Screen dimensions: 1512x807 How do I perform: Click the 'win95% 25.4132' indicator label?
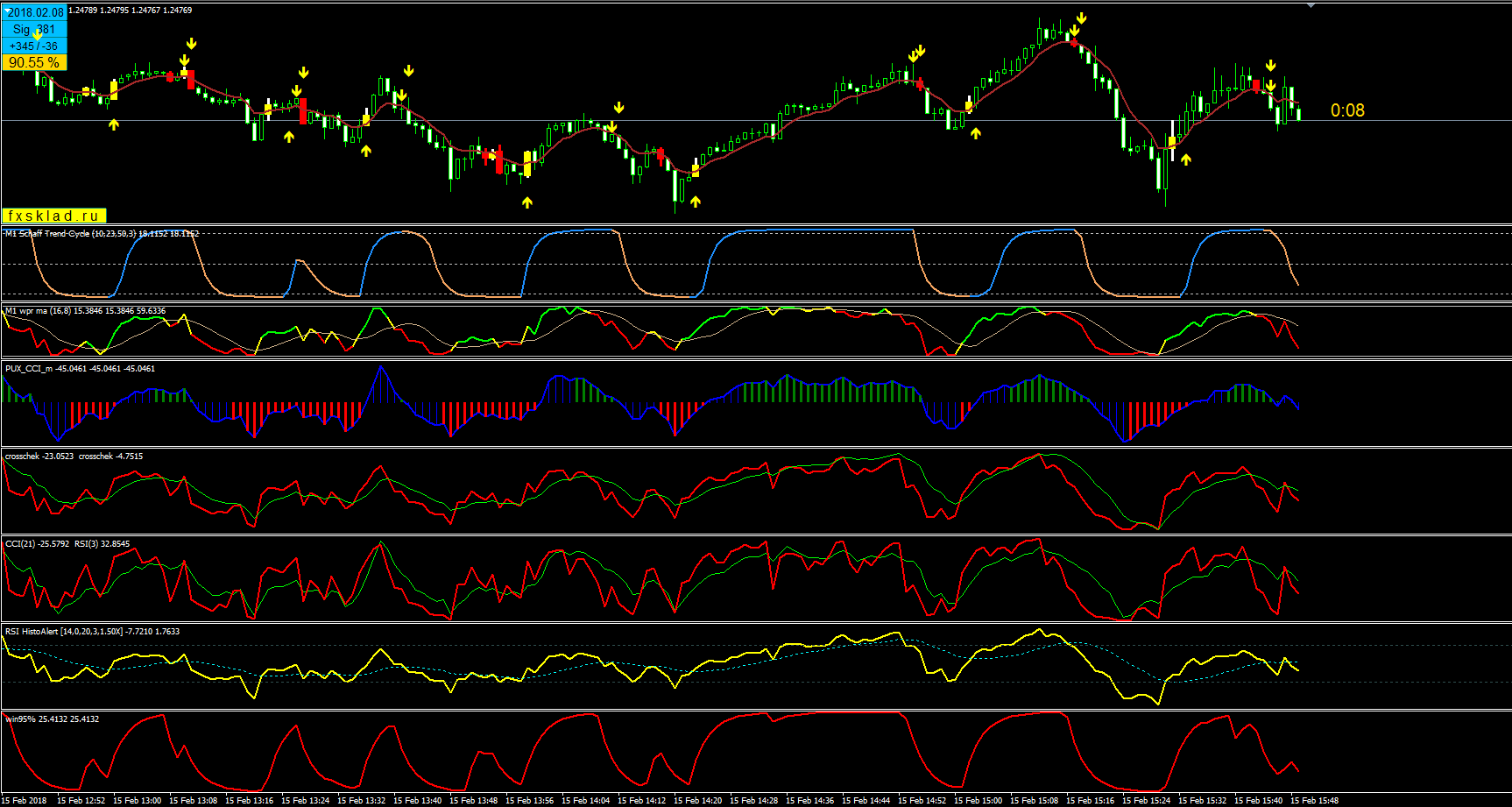[38, 719]
